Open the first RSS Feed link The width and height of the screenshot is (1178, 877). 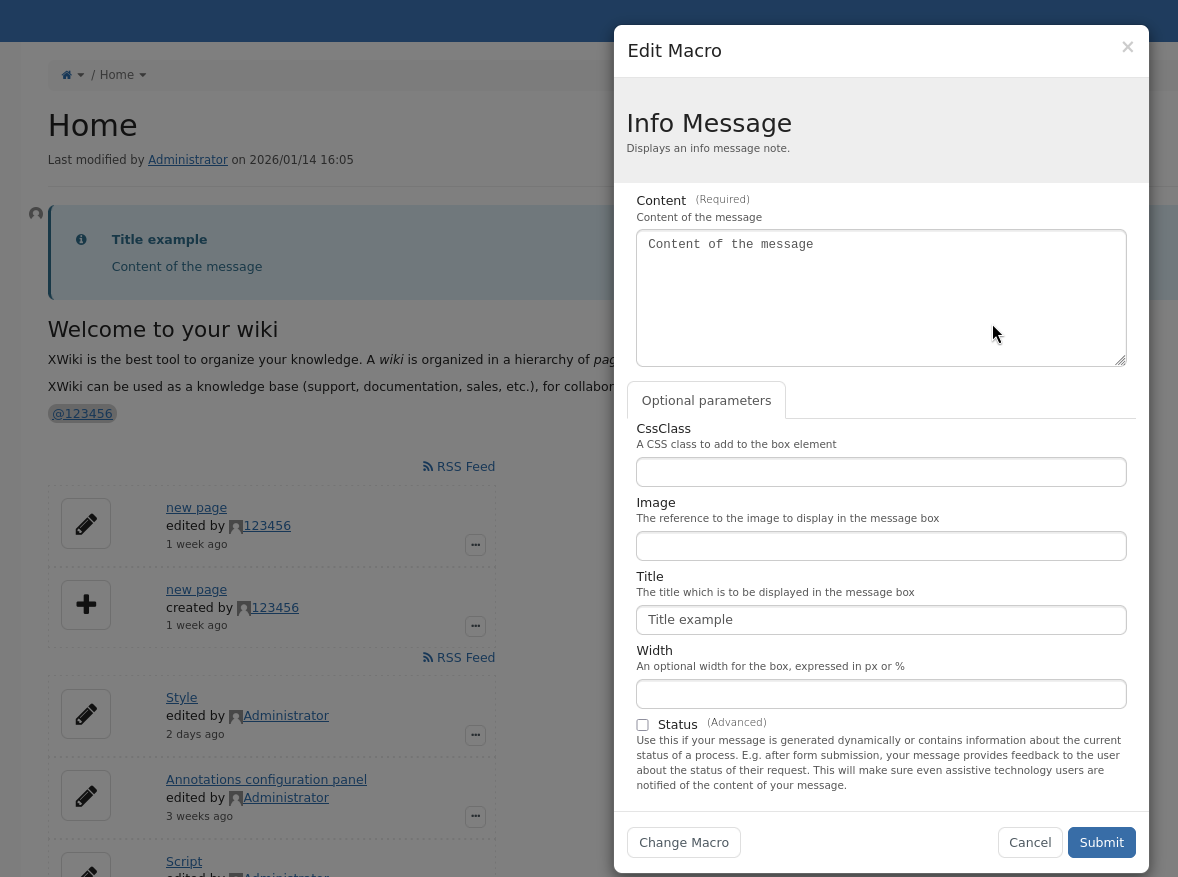(459, 467)
